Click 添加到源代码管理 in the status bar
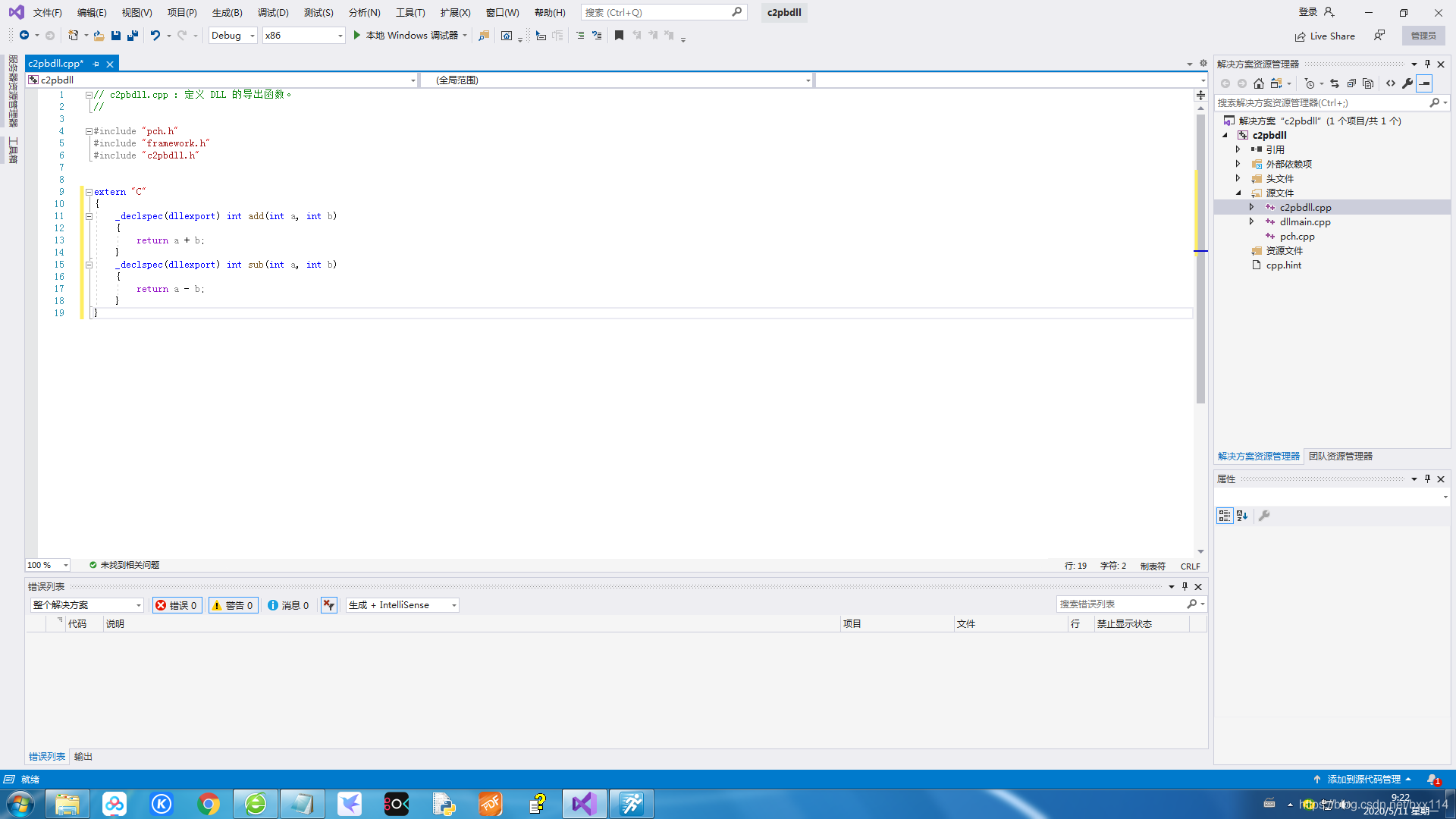Image resolution: width=1456 pixels, height=819 pixels. (x=1364, y=779)
